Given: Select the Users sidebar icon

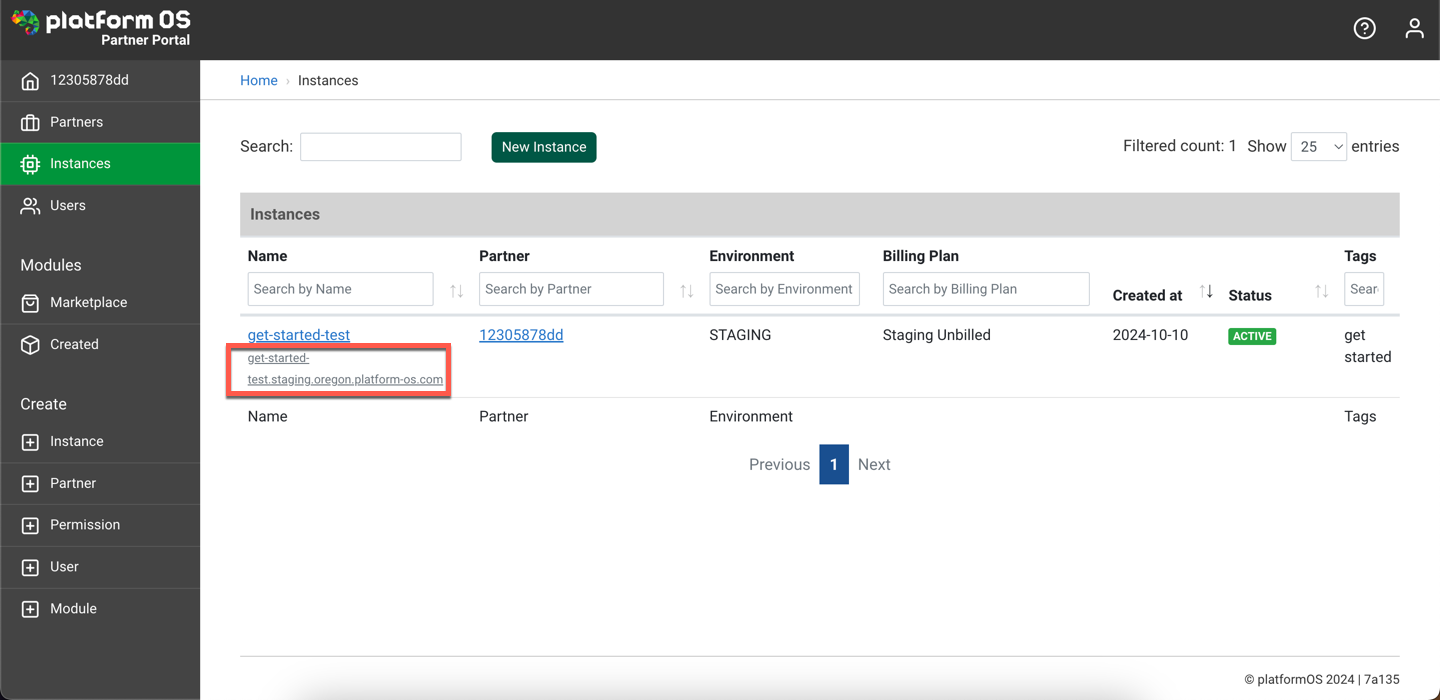Looking at the screenshot, I should tap(30, 205).
